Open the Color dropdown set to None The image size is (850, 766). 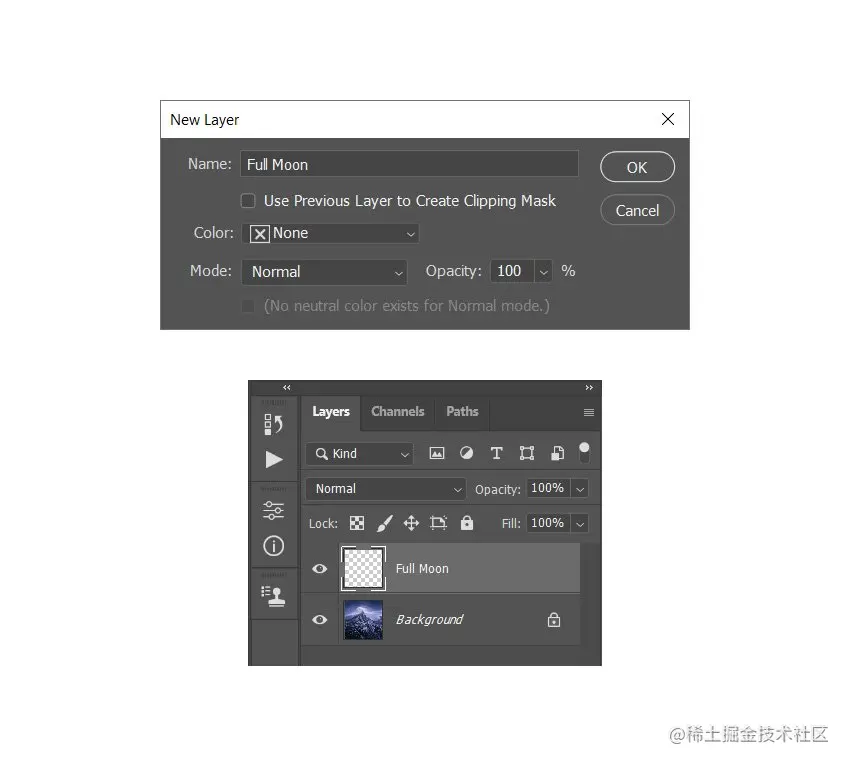(x=330, y=233)
